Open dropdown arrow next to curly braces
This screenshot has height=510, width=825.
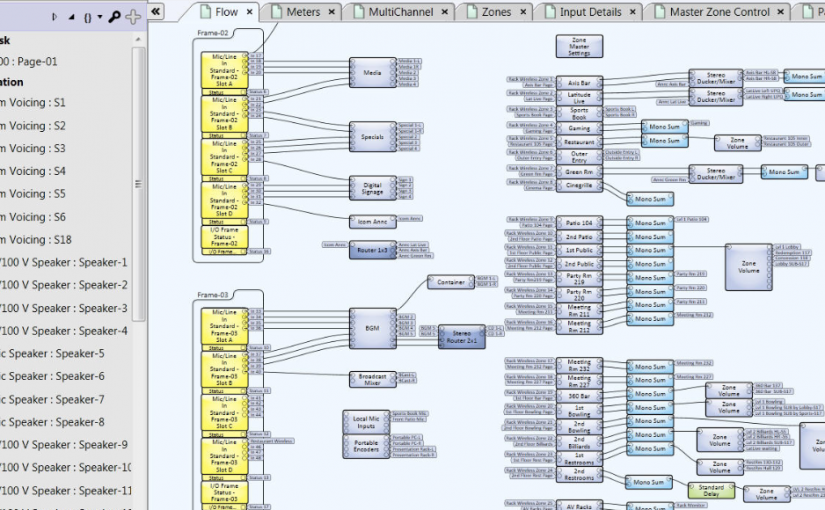pyautogui.click(x=100, y=17)
